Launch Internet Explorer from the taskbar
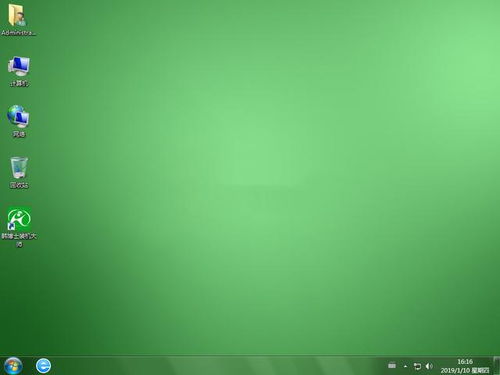This screenshot has width=500, height=375. coord(43,366)
